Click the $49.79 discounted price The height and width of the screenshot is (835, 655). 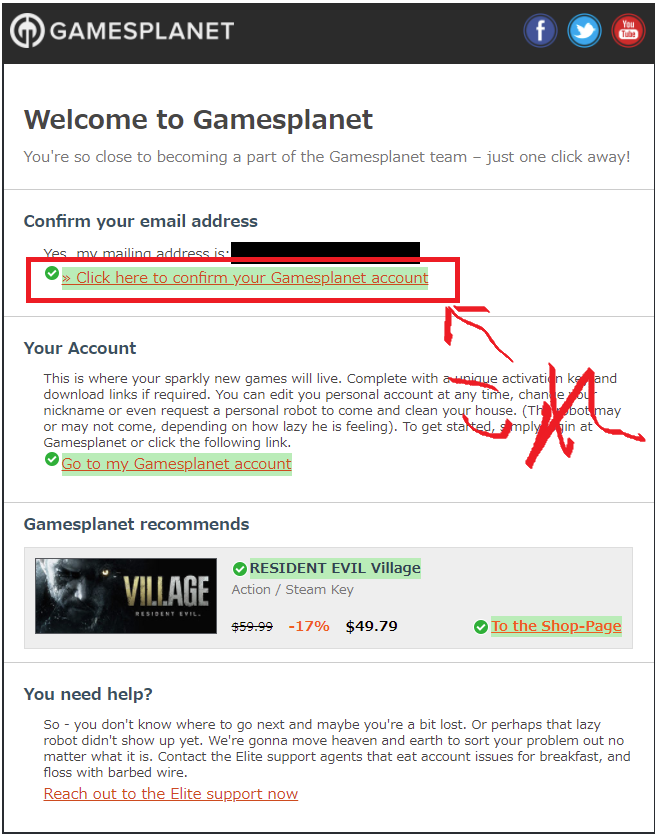pyautogui.click(x=372, y=626)
